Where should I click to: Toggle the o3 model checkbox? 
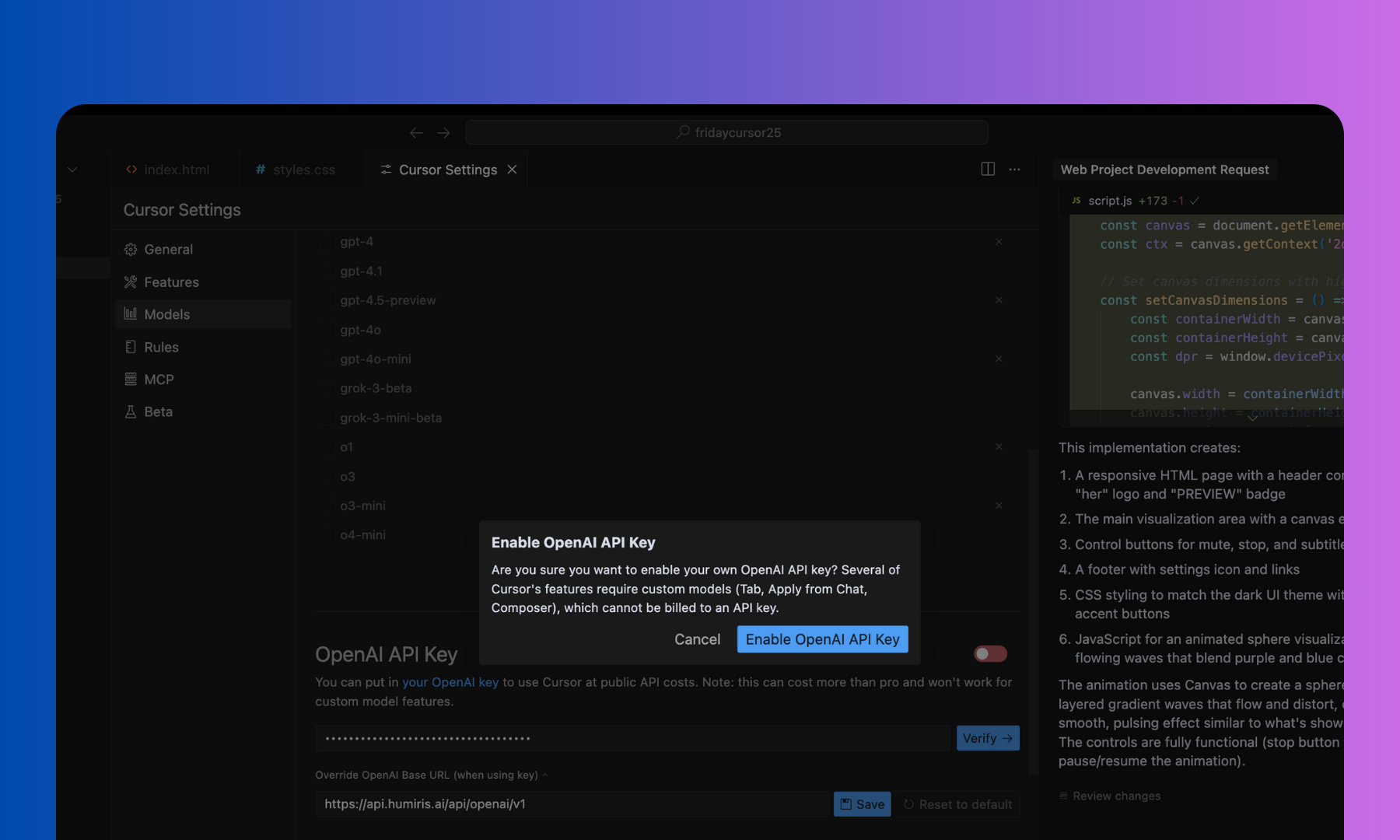[327, 477]
